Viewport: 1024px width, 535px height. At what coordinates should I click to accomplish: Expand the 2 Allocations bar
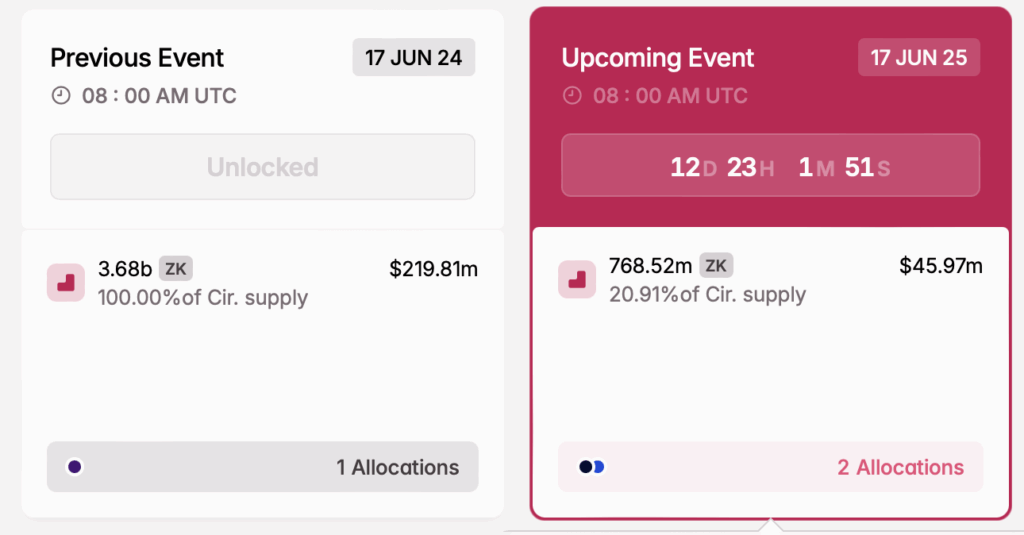click(x=770, y=467)
